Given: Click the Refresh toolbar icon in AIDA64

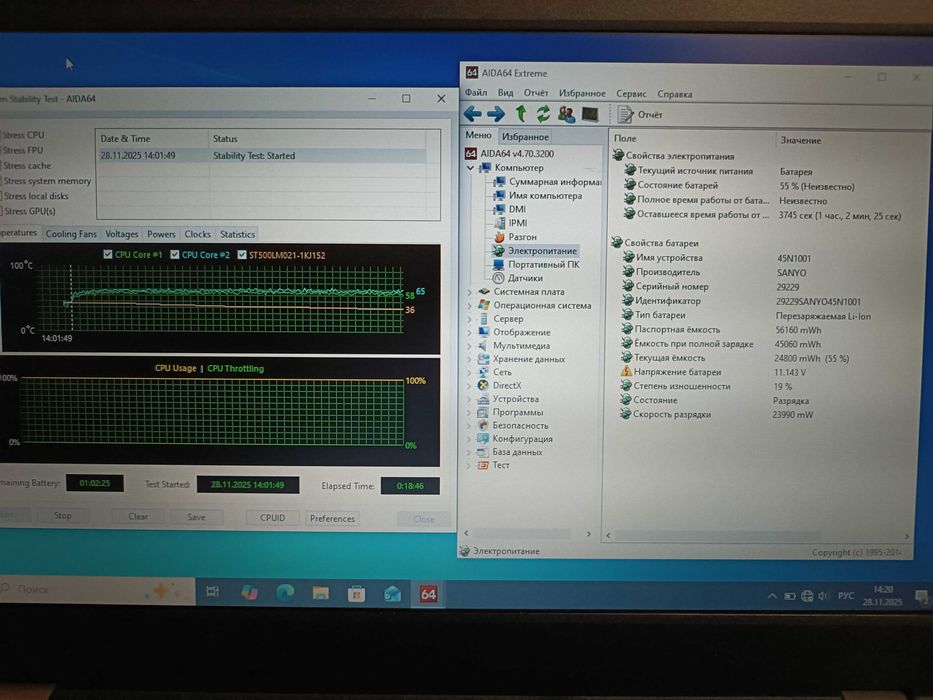Looking at the screenshot, I should pos(543,114).
